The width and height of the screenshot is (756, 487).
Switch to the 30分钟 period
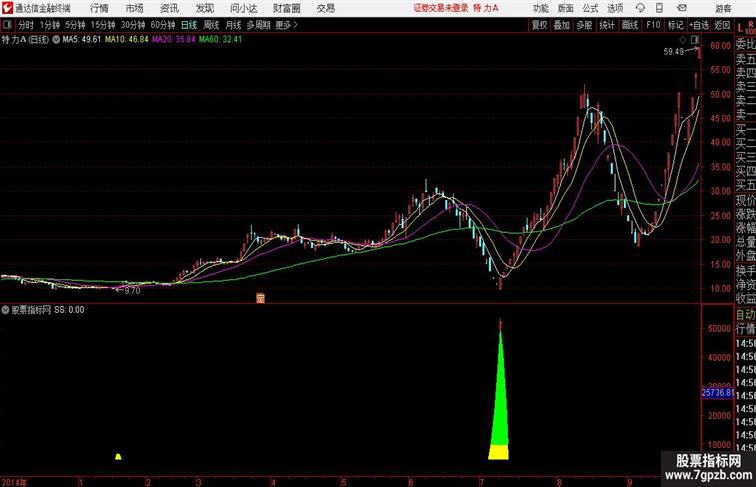(133, 25)
